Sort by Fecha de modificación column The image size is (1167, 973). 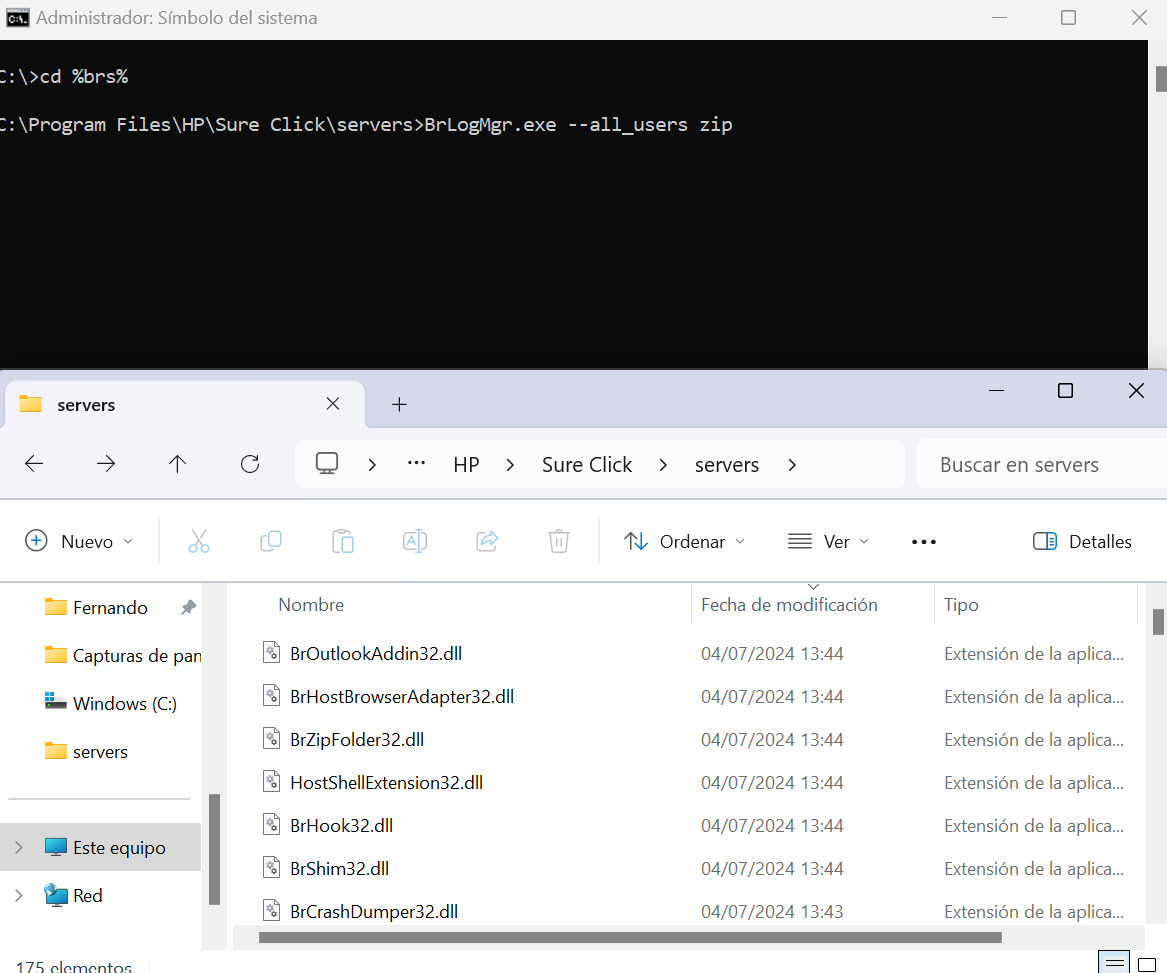point(789,604)
